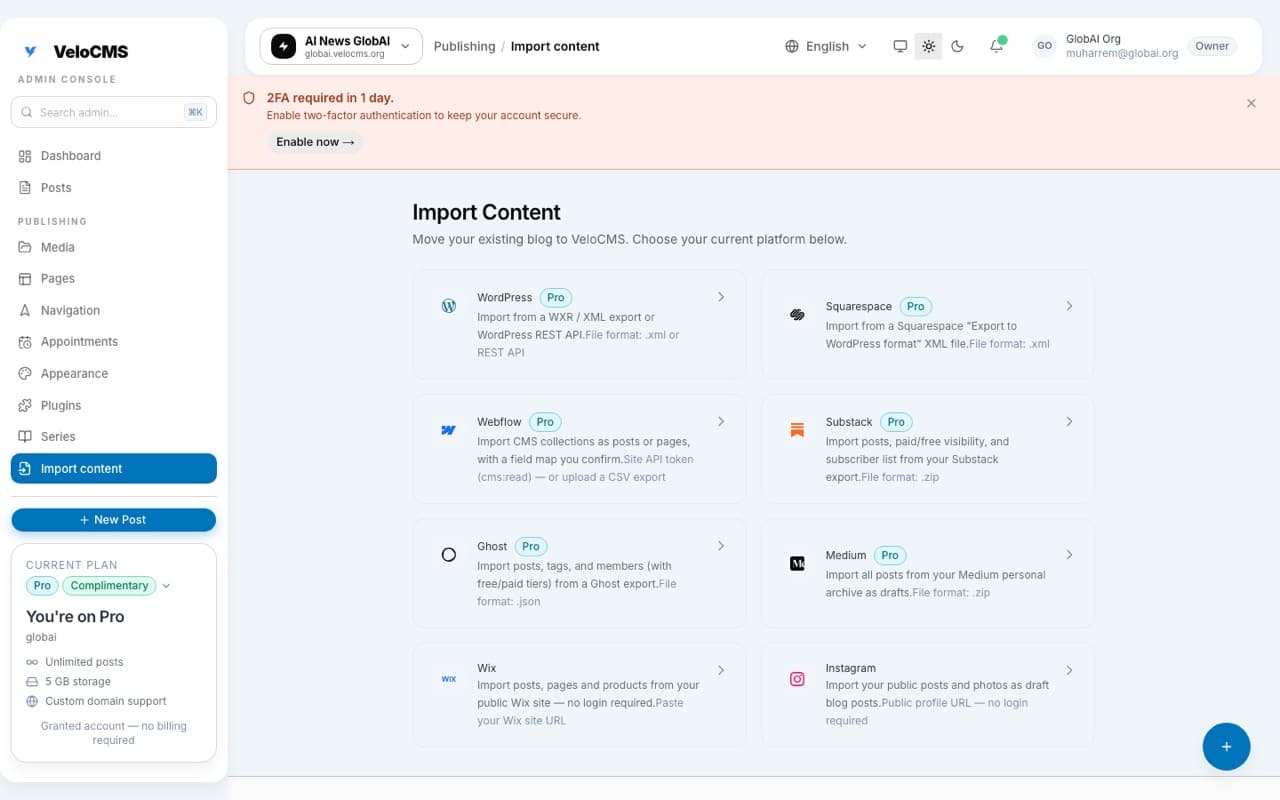1280x800 pixels.
Task: Open the WordPress import chevron
Action: (721, 297)
